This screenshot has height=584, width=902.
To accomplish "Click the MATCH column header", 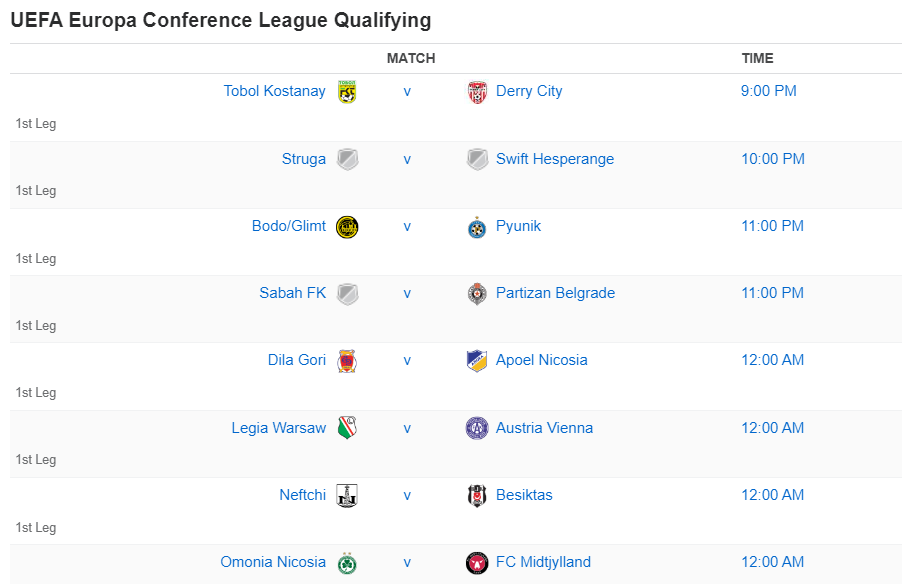I will (x=410, y=58).
